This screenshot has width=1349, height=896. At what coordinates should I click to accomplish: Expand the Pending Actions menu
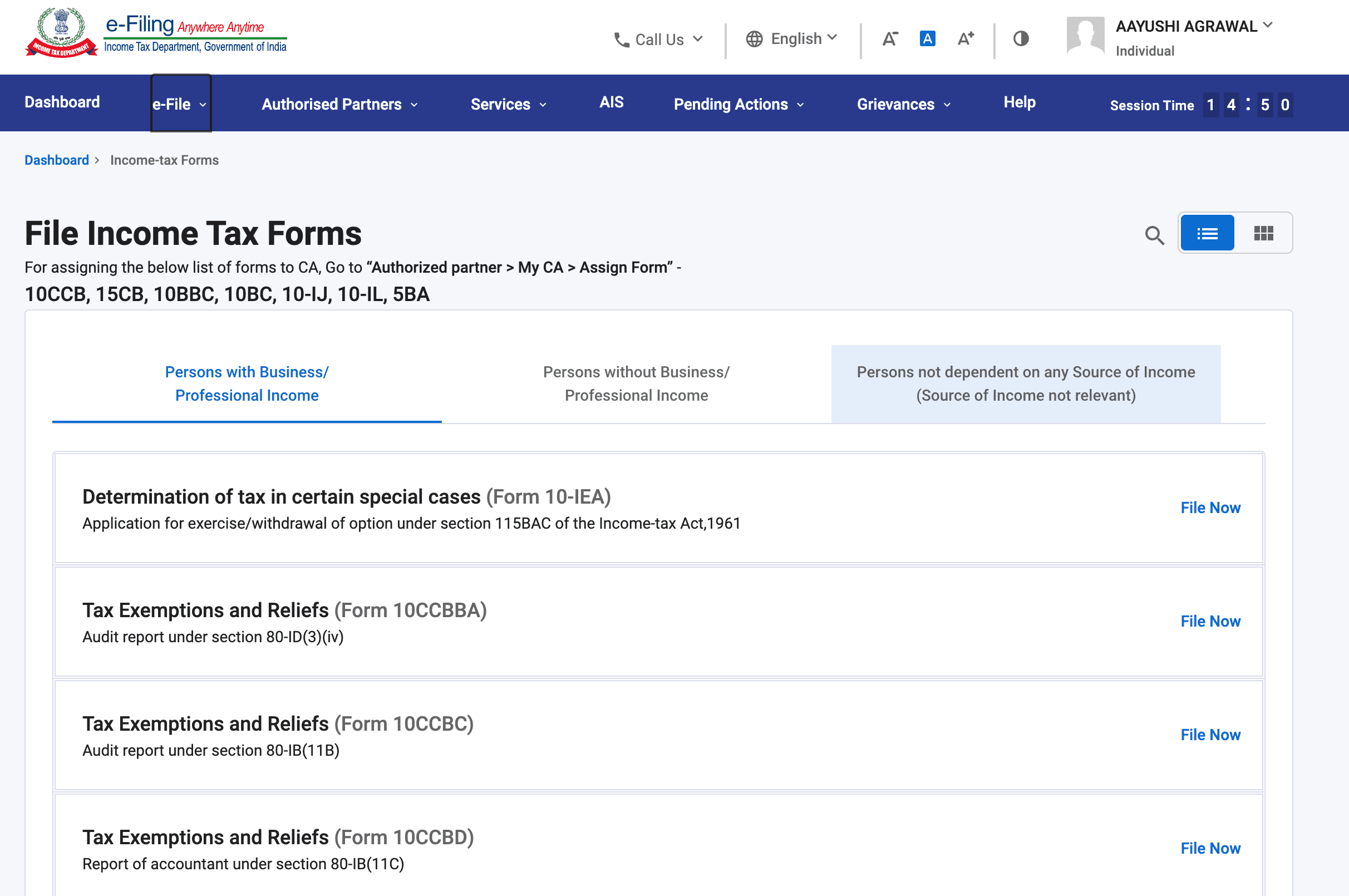[738, 104]
